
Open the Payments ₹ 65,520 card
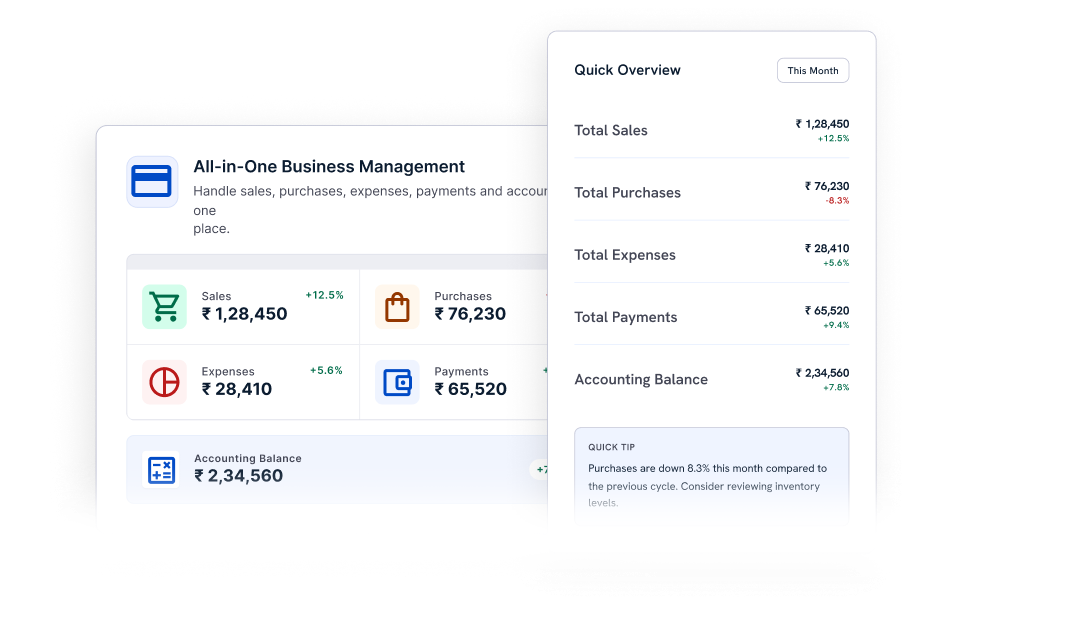tap(454, 382)
